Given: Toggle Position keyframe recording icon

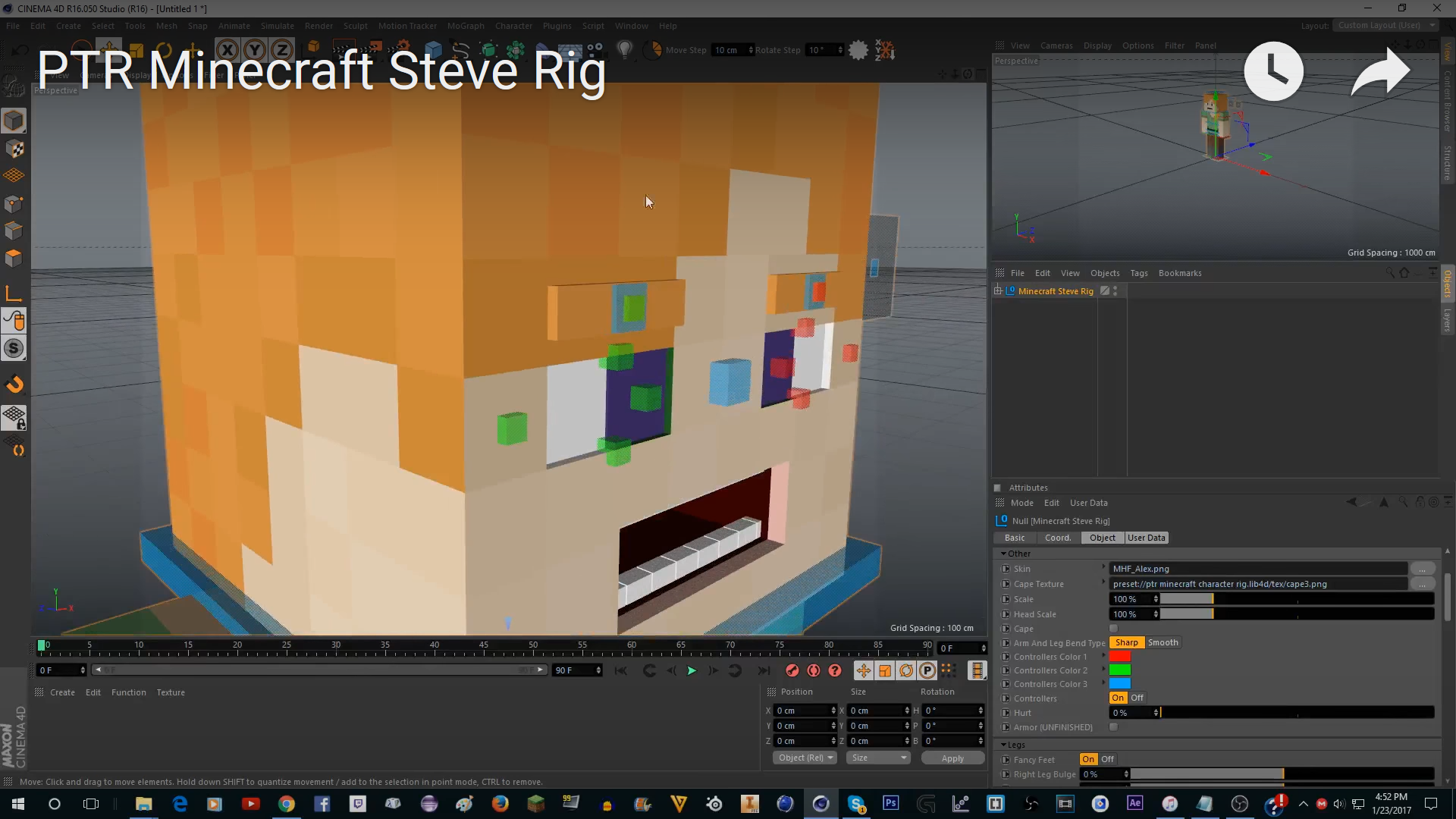Looking at the screenshot, I should tap(863, 670).
